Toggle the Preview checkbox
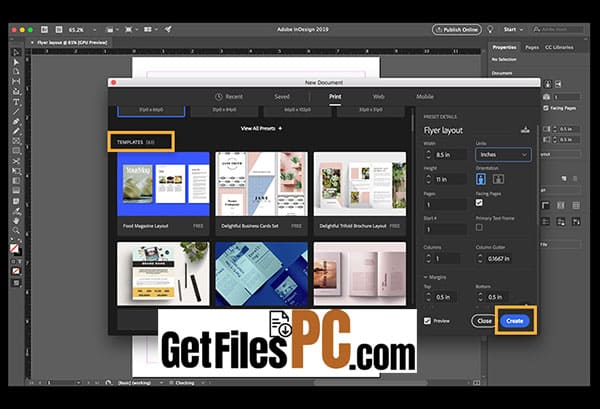The image size is (600, 409). (x=427, y=321)
